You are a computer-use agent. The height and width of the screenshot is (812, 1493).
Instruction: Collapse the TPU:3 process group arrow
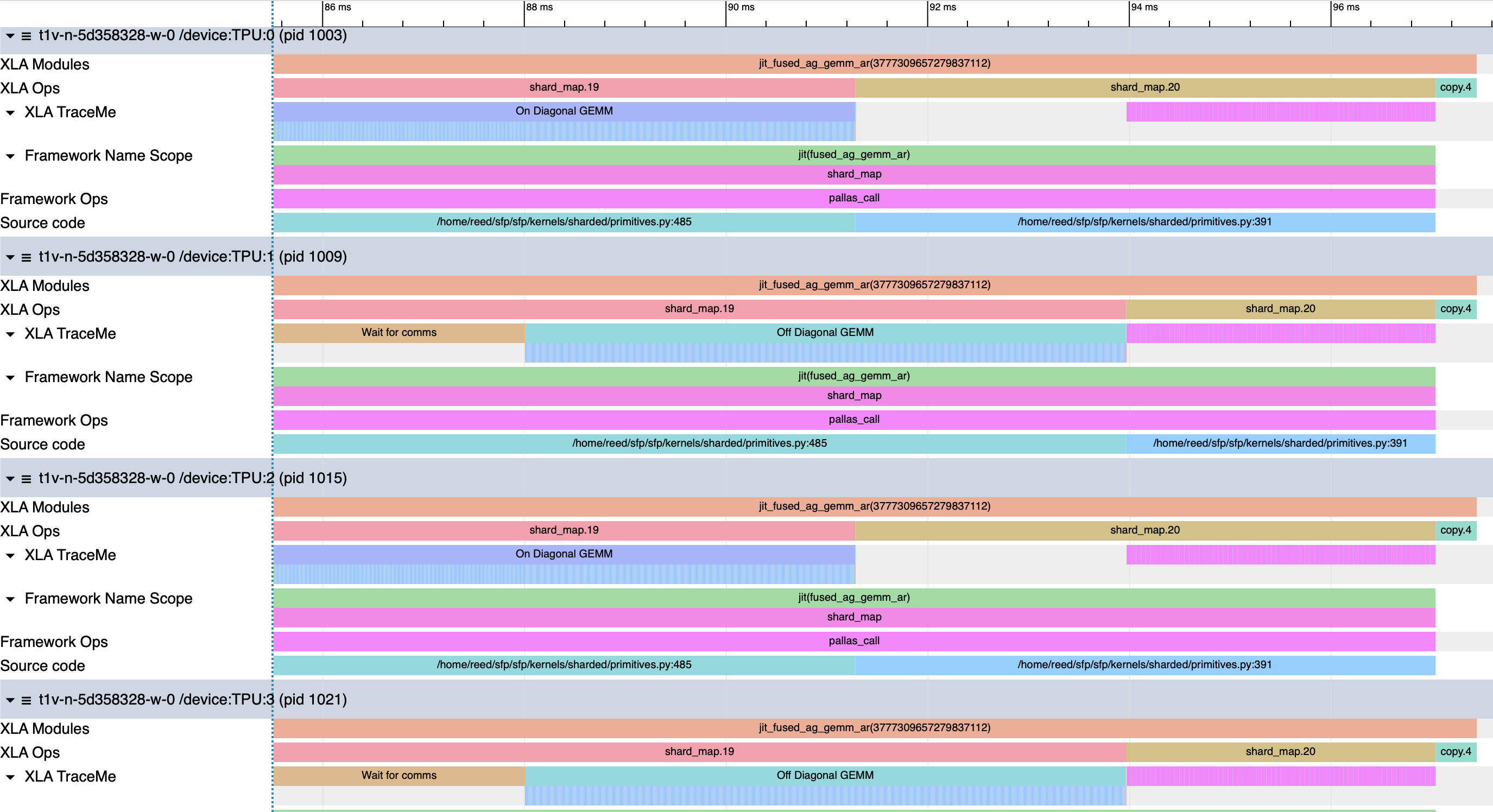pos(10,700)
